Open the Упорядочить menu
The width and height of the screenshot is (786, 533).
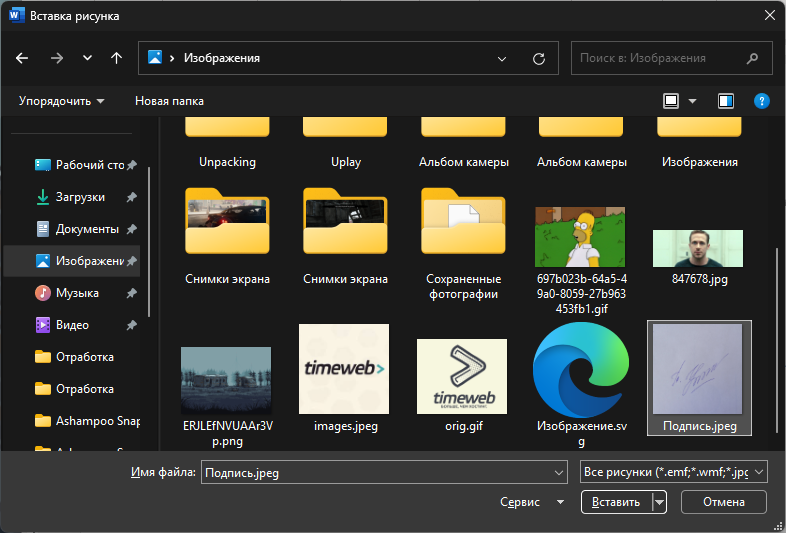pyautogui.click(x=62, y=101)
